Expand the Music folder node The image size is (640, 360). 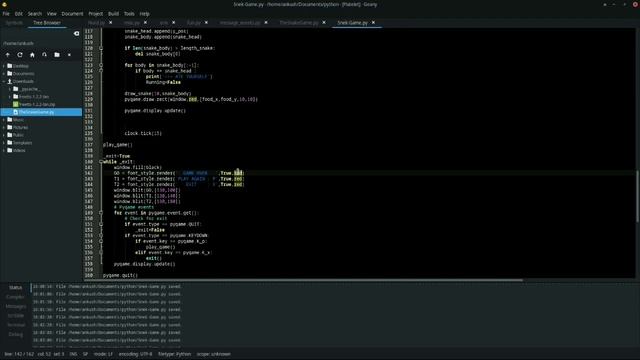tap(4, 120)
